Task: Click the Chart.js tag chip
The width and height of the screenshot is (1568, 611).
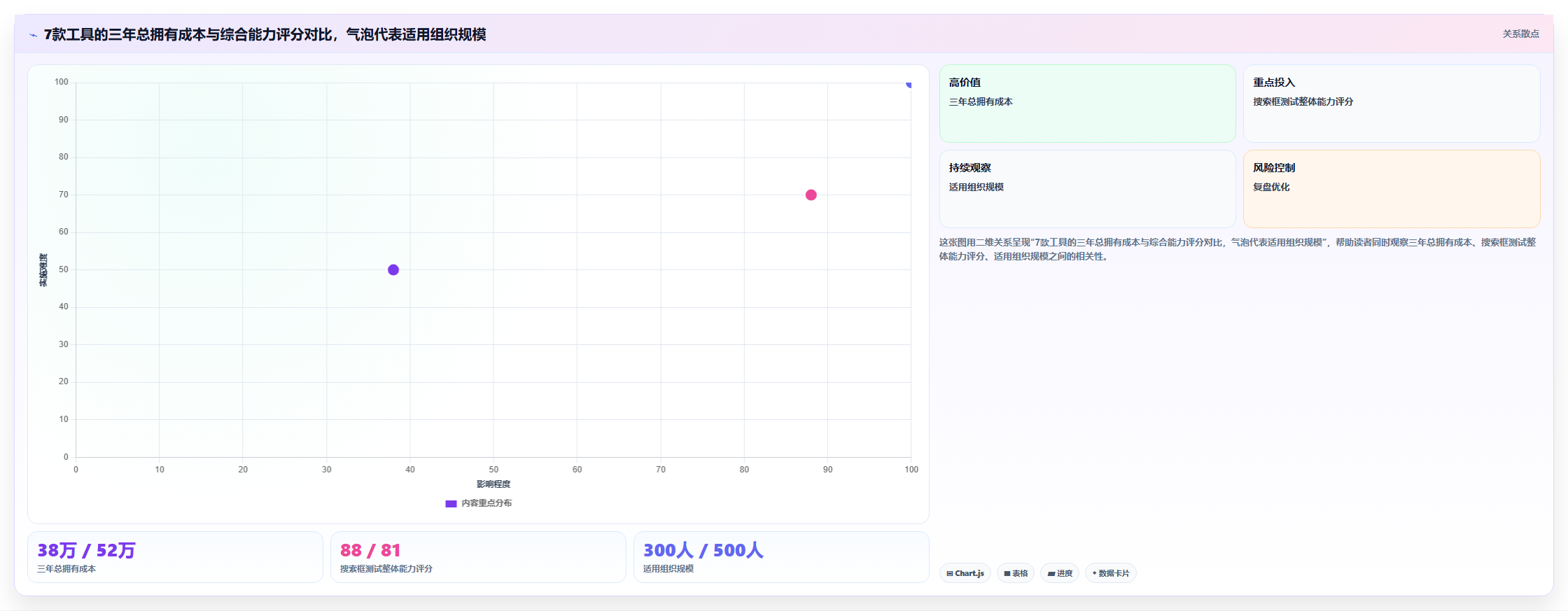Action: 965,573
